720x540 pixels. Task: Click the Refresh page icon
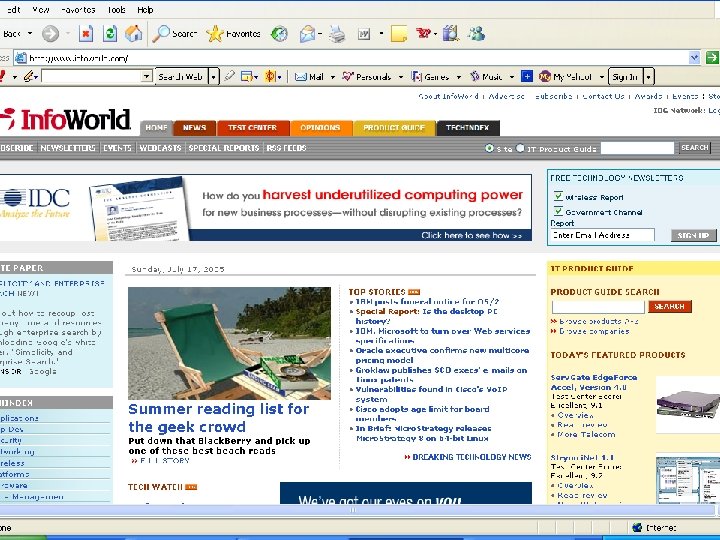[110, 34]
